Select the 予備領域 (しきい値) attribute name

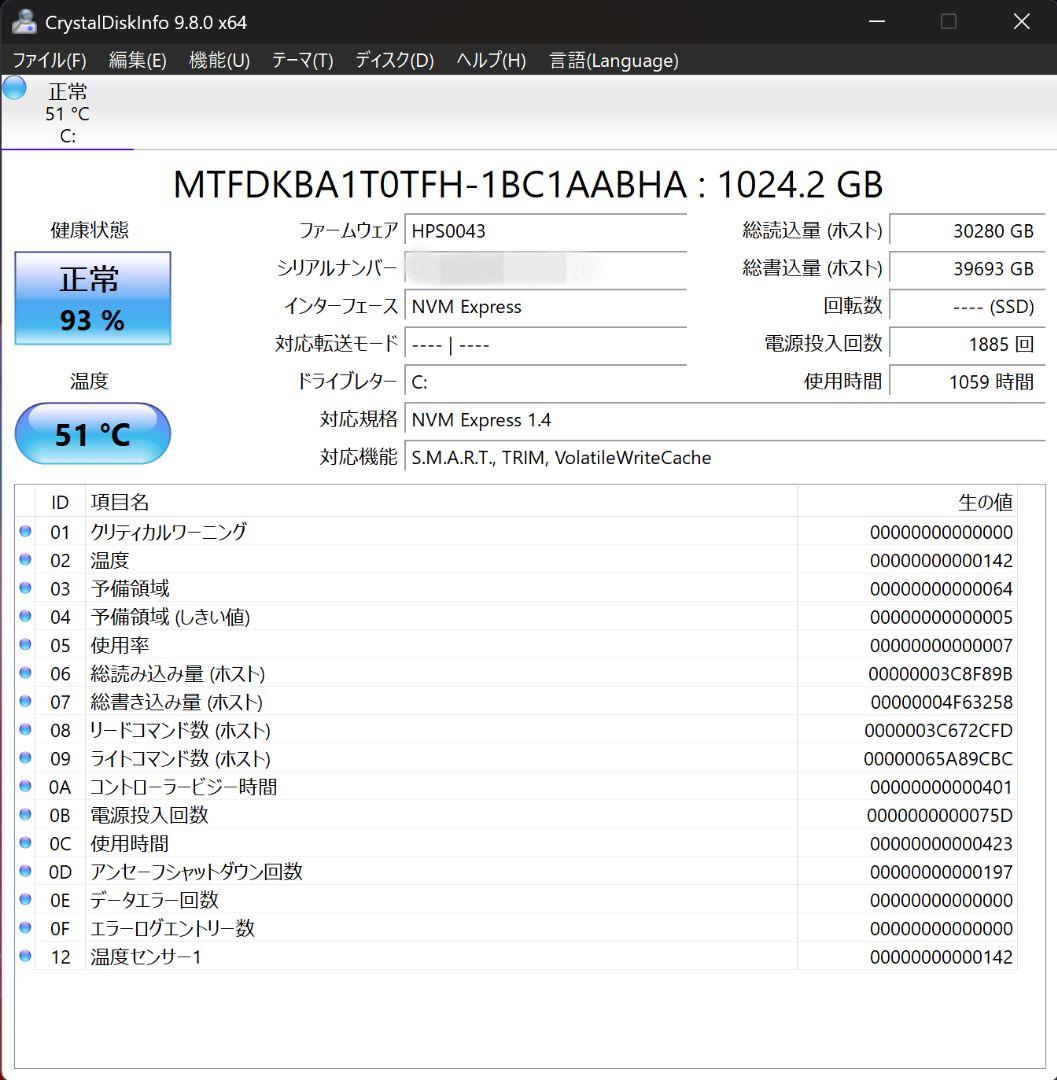tap(170, 616)
